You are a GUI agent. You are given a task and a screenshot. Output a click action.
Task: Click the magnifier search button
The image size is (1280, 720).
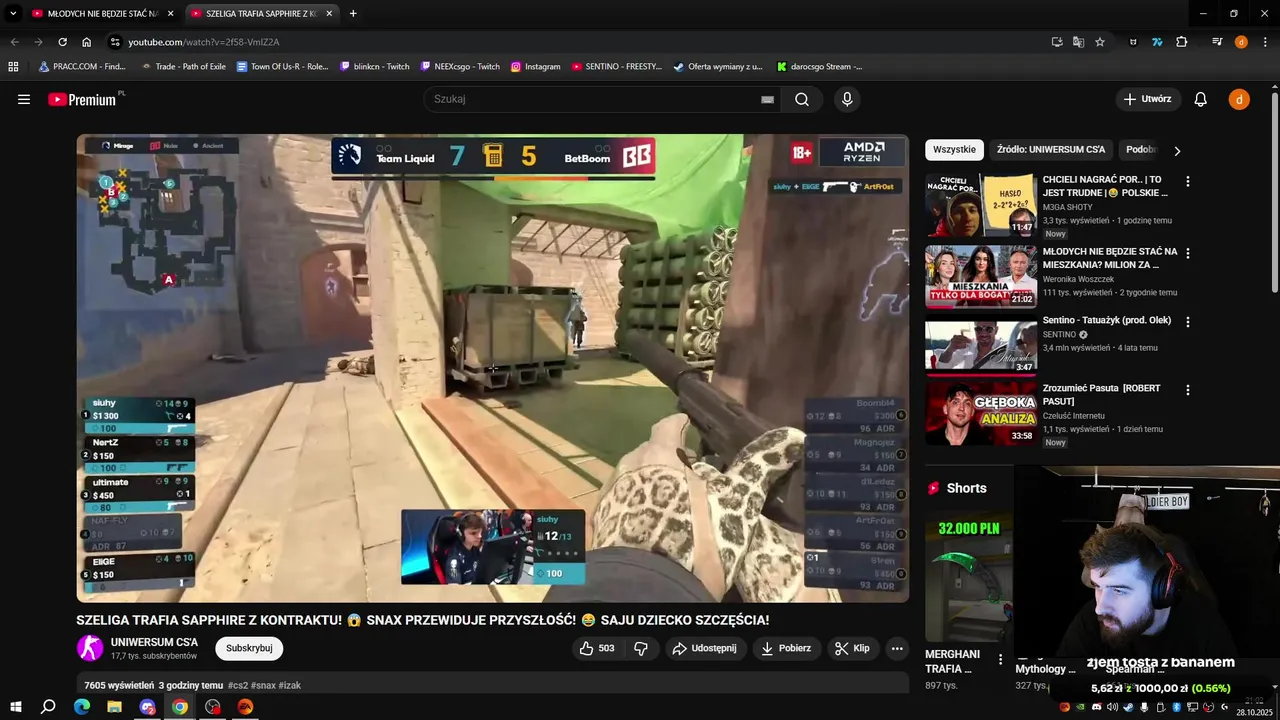(x=802, y=99)
